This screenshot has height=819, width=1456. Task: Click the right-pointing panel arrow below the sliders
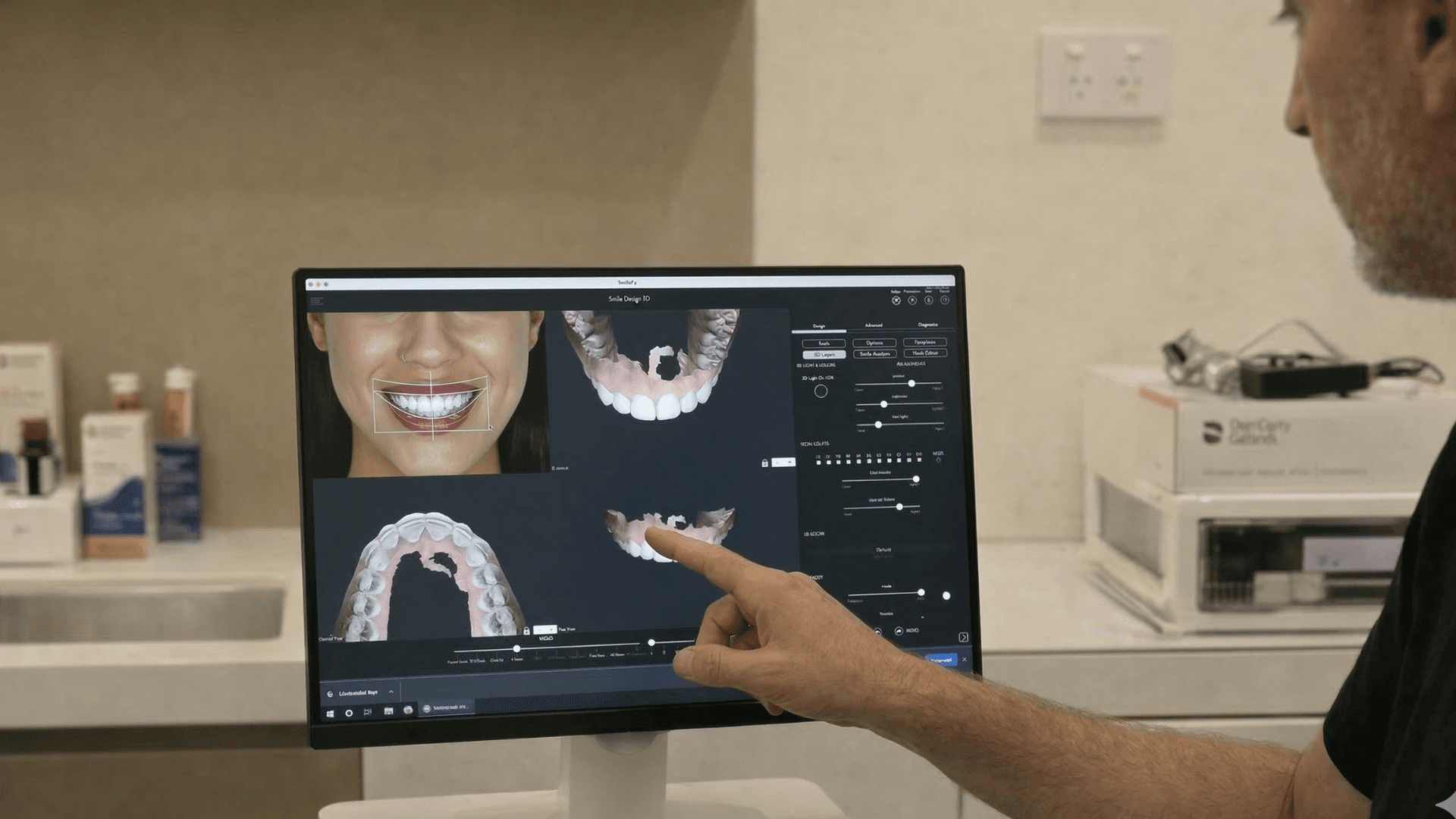(964, 637)
